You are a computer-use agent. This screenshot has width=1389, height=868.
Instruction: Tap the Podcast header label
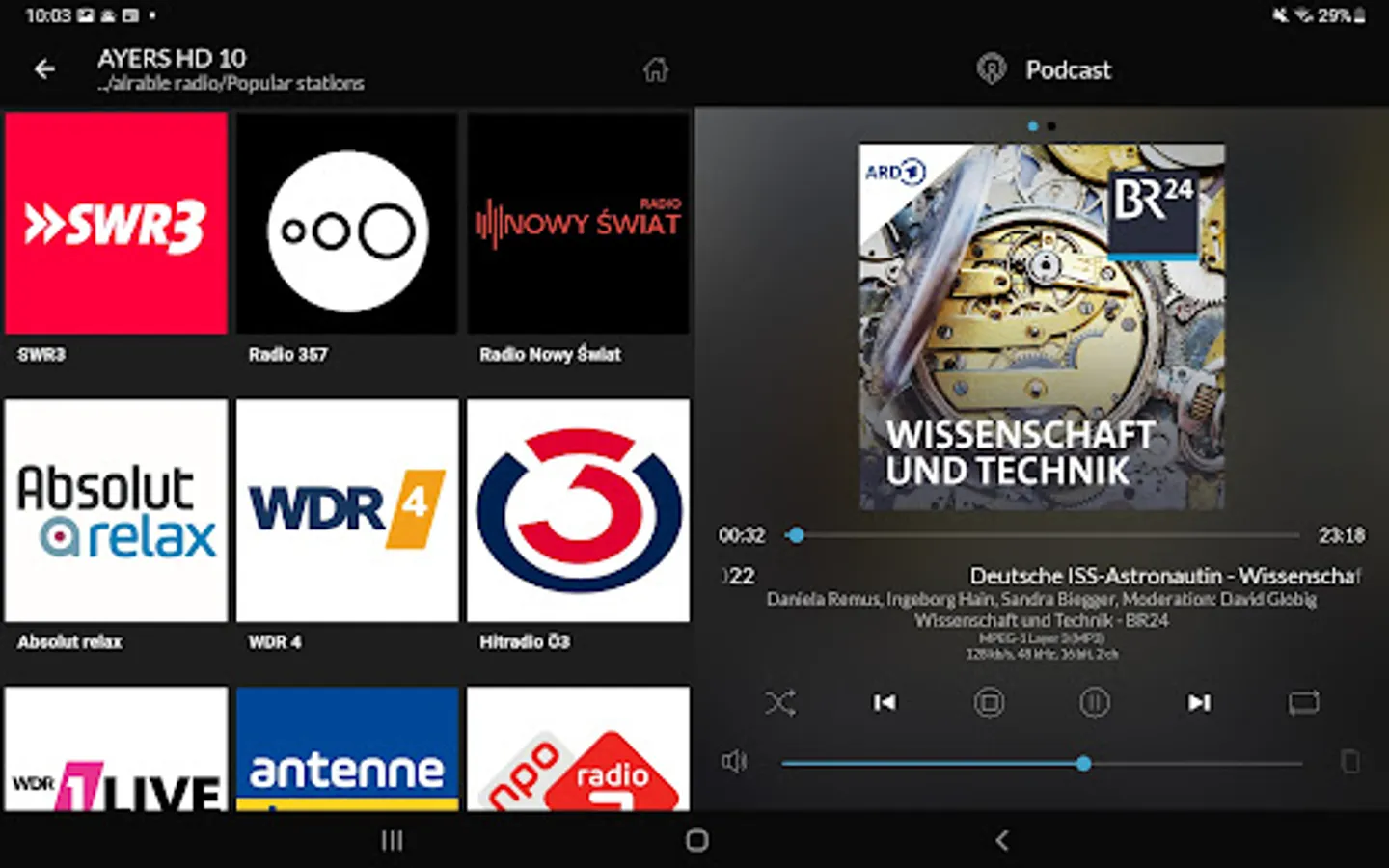pos(1069,69)
